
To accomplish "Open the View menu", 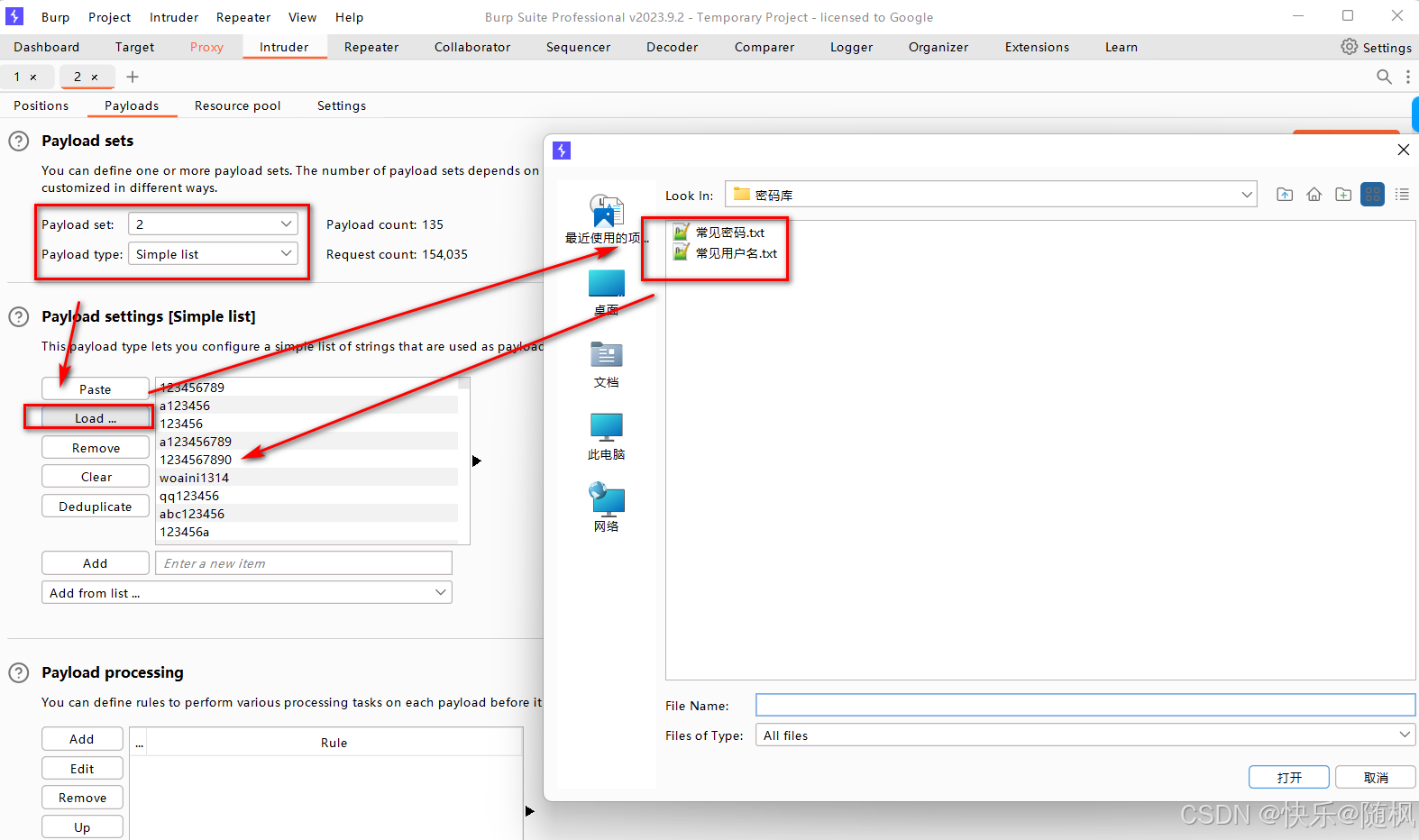I will 302,17.
